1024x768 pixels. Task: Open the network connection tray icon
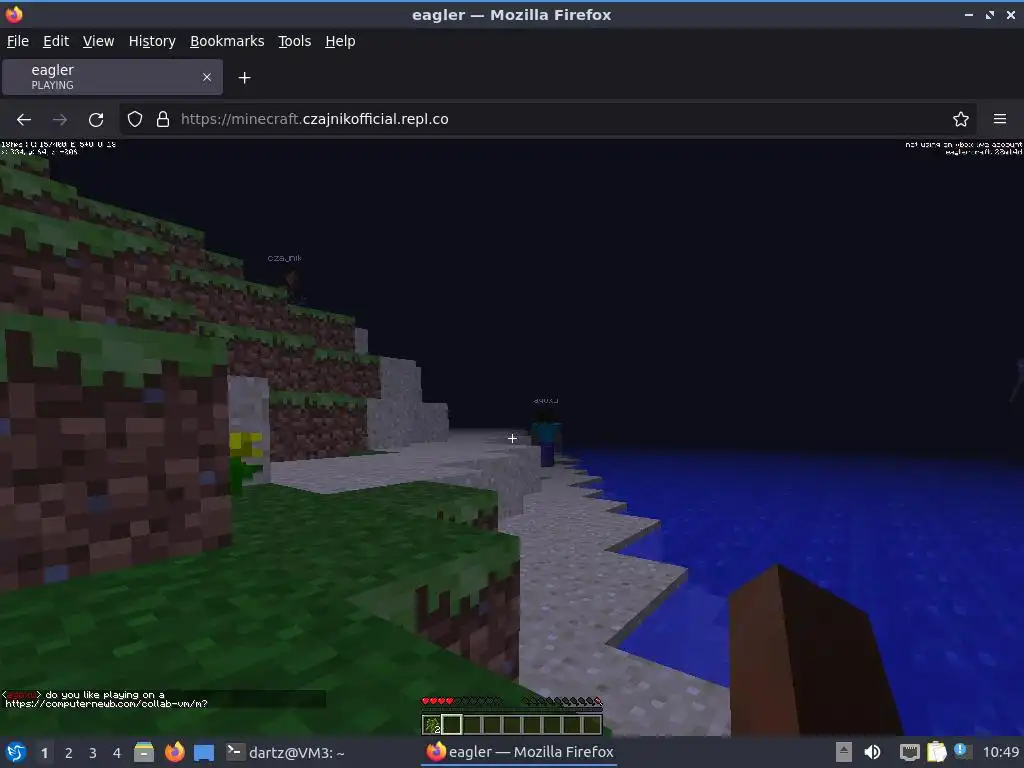tap(909, 752)
